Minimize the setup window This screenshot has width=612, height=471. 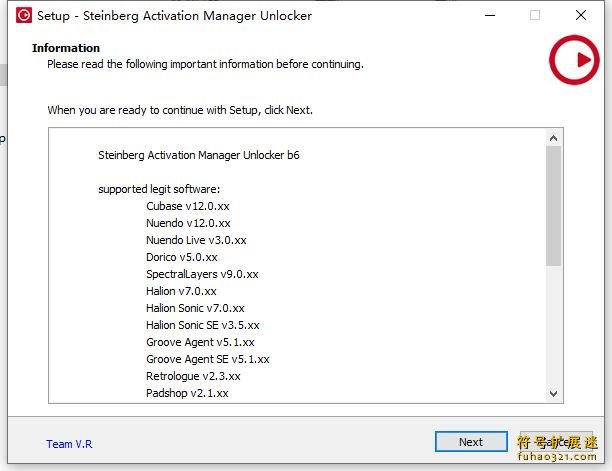[490, 15]
